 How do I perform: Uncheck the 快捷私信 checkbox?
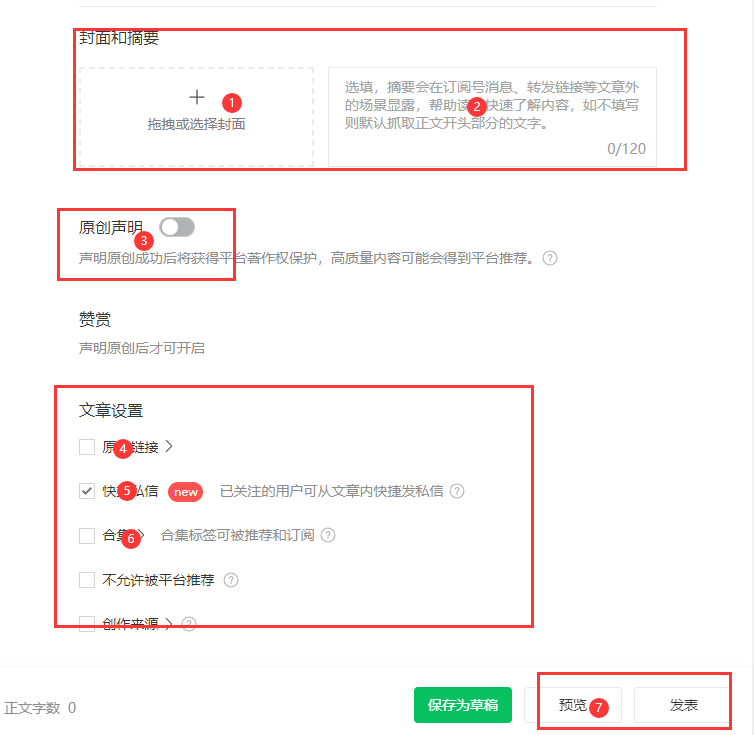coord(87,491)
